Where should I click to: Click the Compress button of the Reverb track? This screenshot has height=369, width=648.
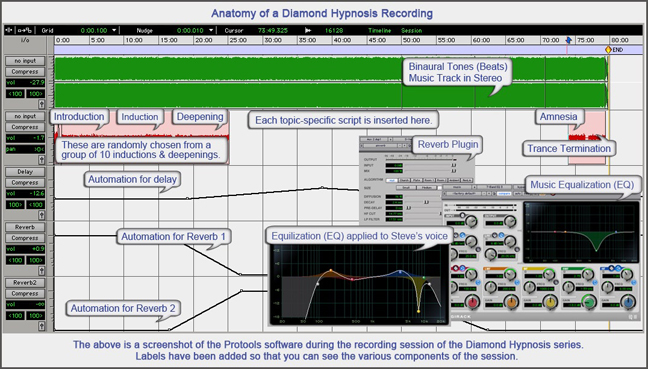25,238
